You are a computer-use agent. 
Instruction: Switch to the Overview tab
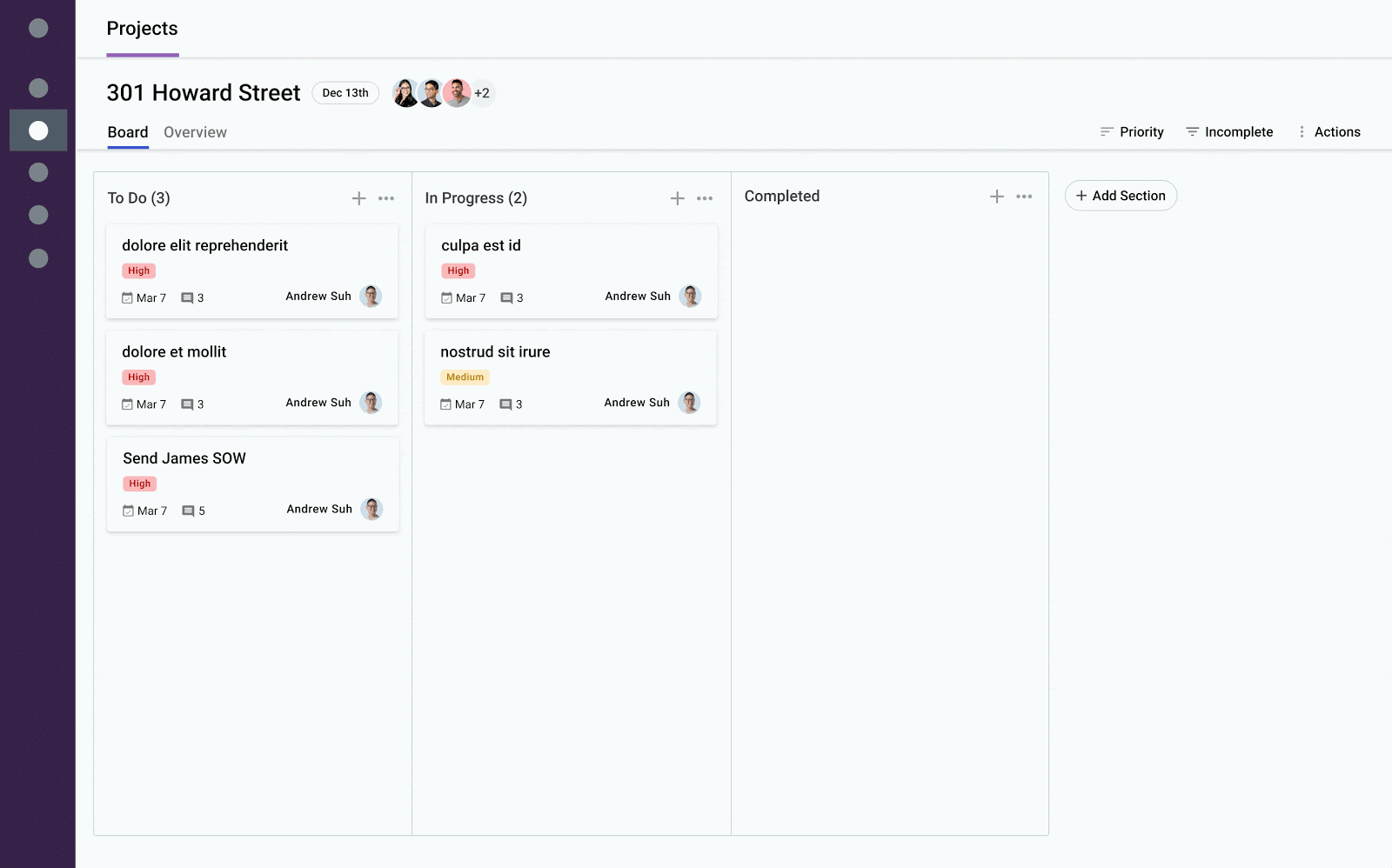tap(195, 132)
